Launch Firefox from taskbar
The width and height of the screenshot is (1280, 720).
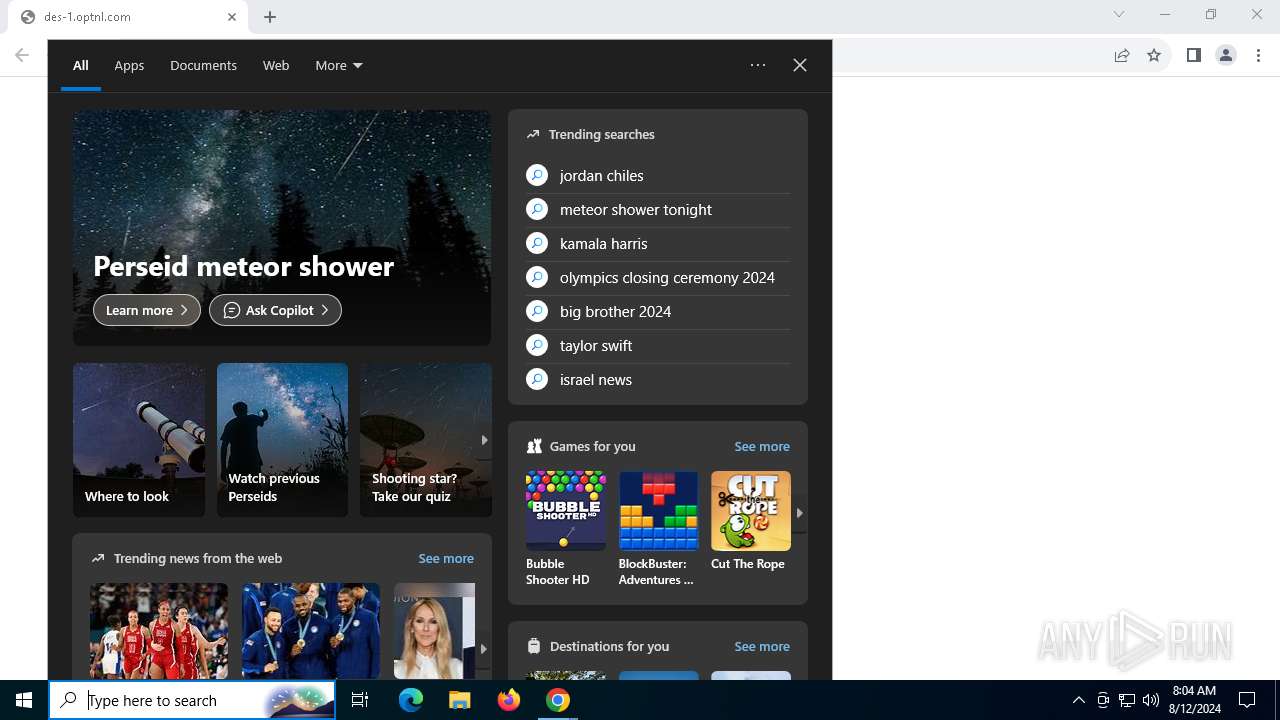click(509, 700)
